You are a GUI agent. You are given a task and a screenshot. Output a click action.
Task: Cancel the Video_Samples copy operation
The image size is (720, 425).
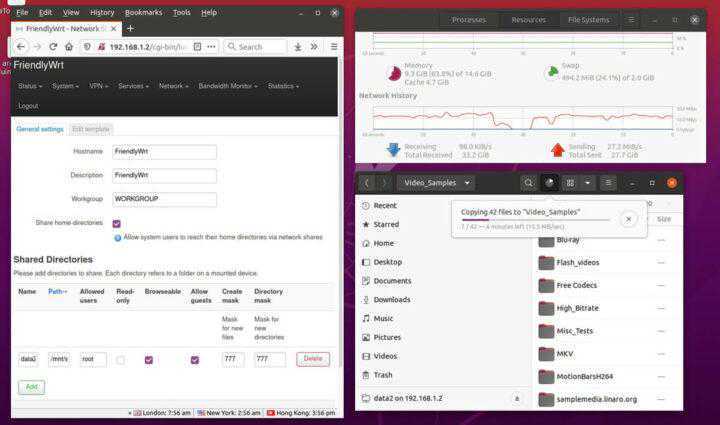click(628, 218)
